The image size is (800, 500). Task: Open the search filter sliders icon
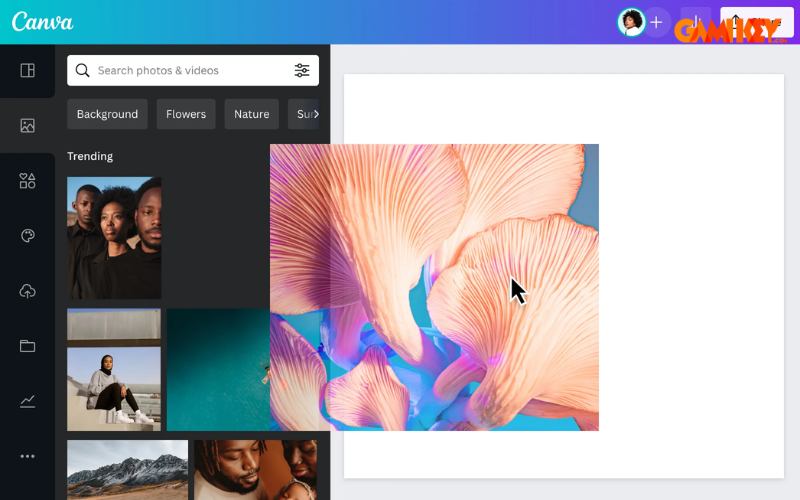302,70
